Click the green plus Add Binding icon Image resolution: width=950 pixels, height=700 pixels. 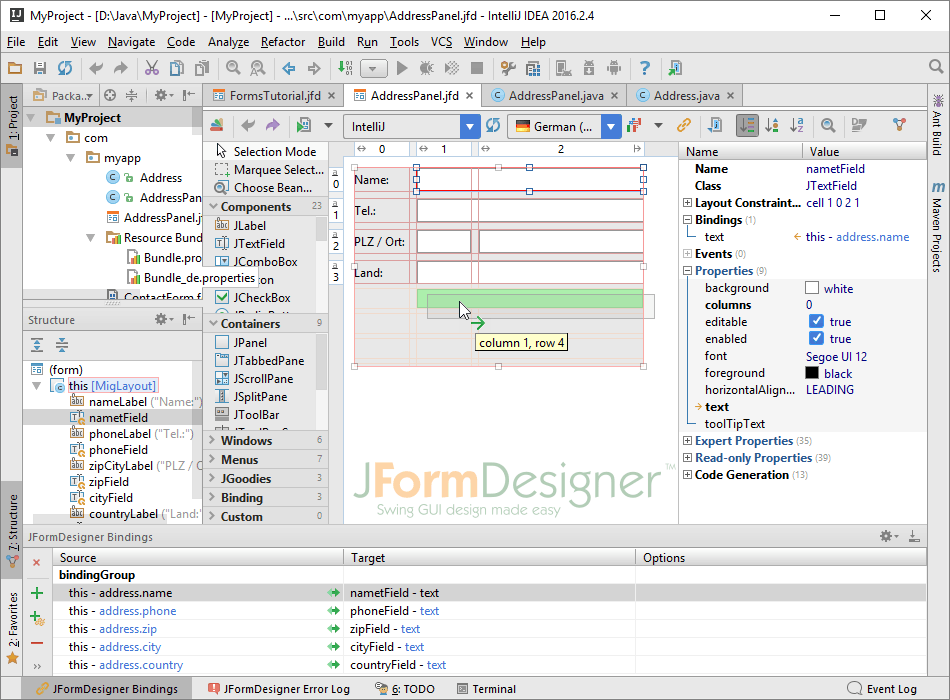pyautogui.click(x=37, y=593)
